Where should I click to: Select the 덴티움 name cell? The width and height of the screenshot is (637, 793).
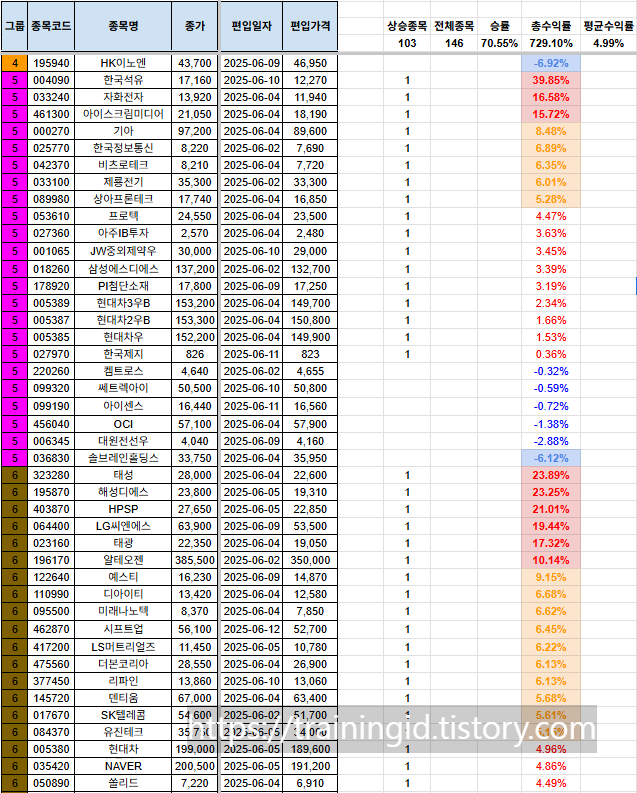coord(123,698)
